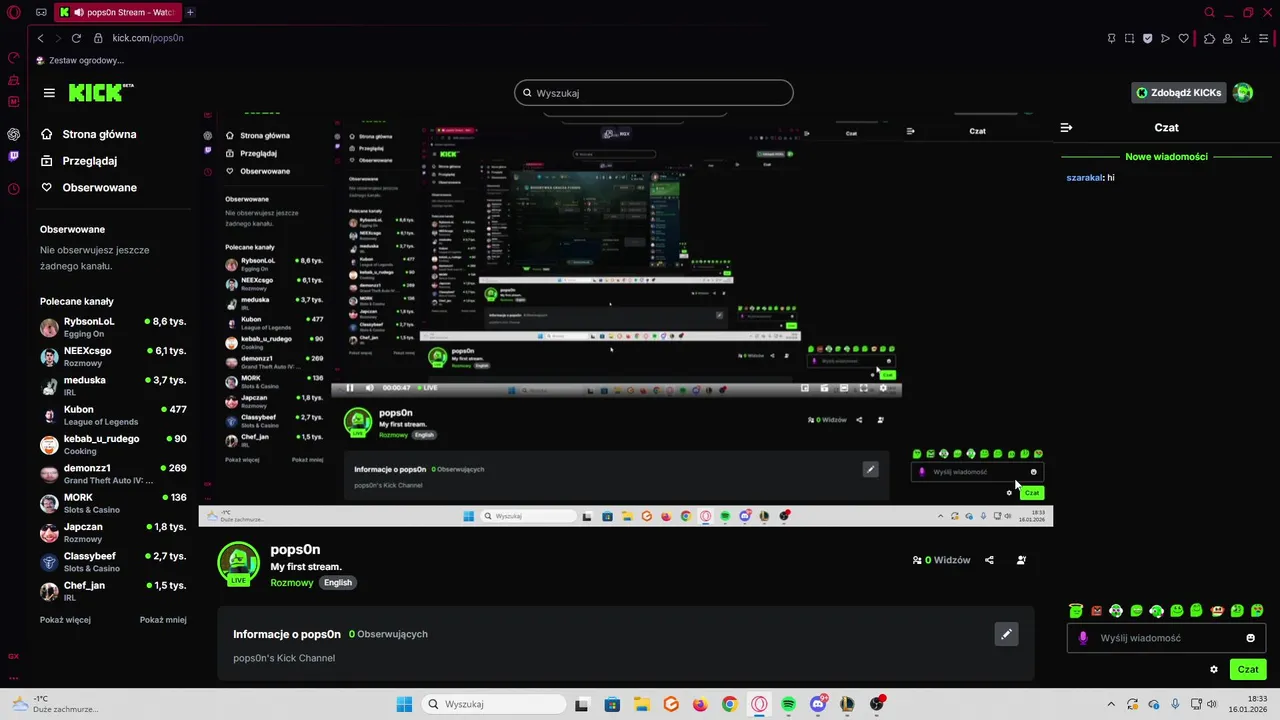
Task: Open the taskbar weather widget
Action: [x=55, y=704]
